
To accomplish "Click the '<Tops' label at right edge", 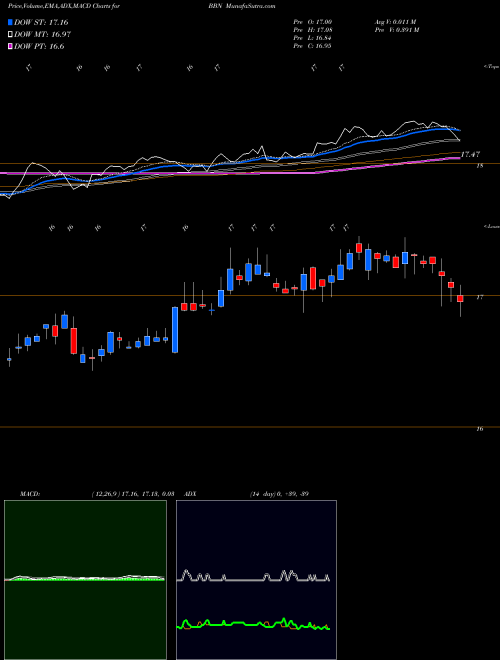I will coord(491,67).
